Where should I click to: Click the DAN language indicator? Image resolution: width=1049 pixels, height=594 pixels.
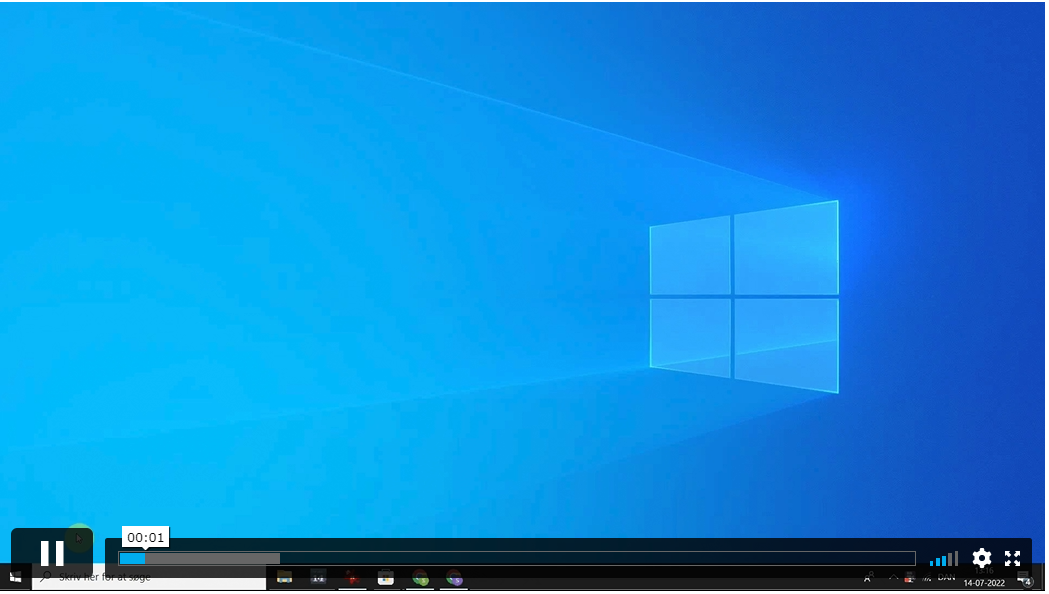(x=946, y=577)
